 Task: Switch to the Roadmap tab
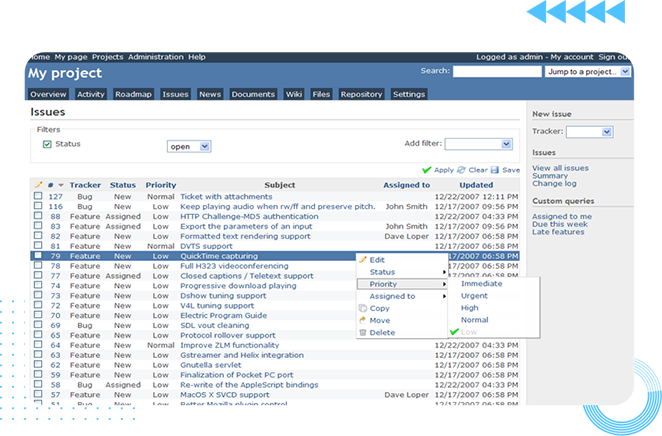pyautogui.click(x=133, y=94)
